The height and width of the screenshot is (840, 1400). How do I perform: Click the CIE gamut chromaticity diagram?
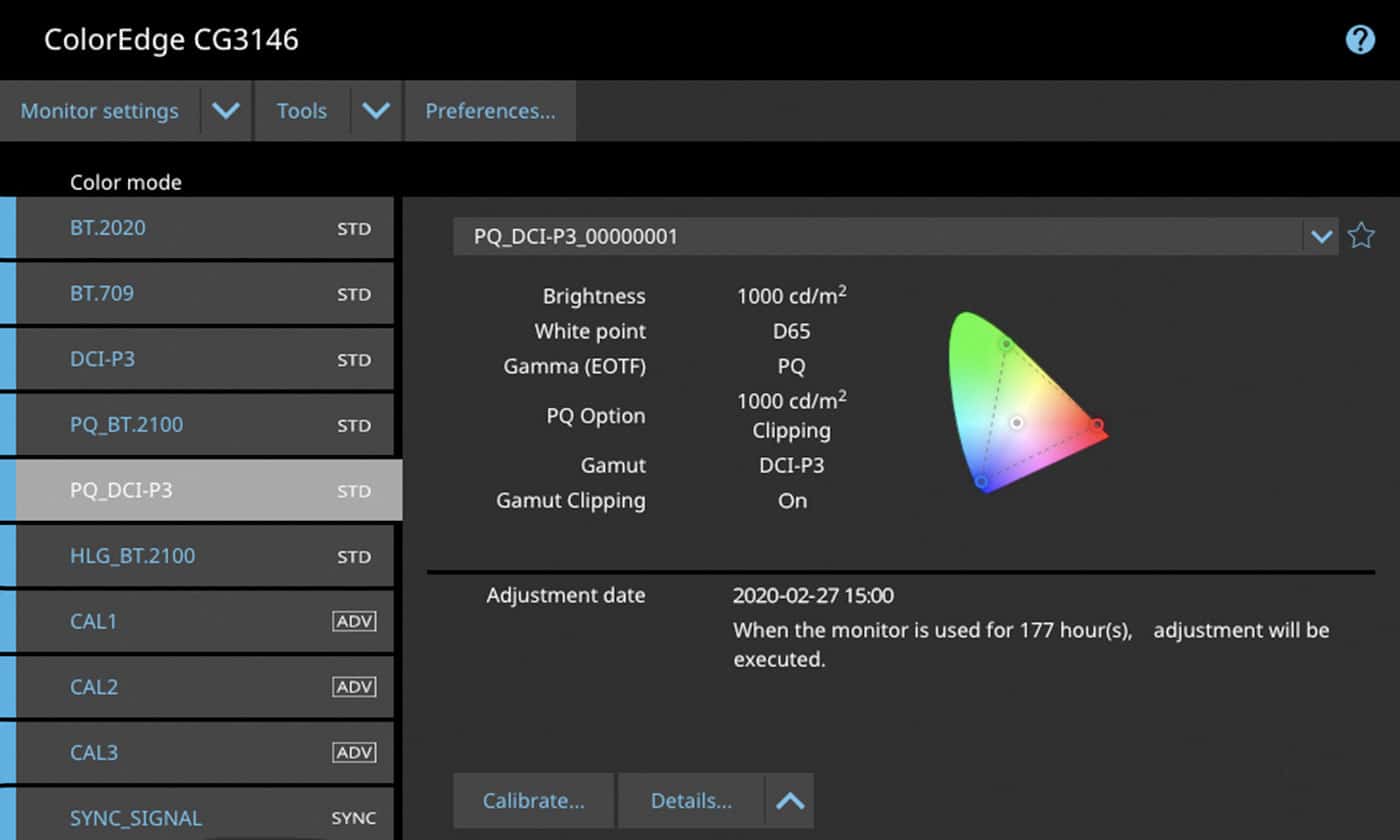tap(1028, 402)
